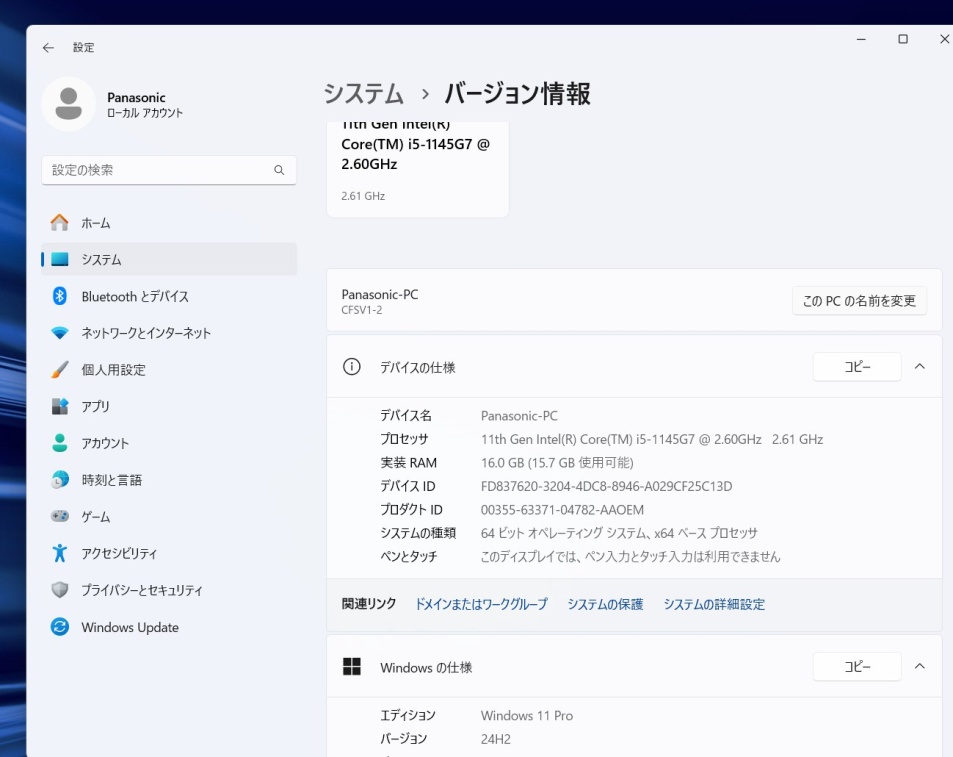Viewport: 953px width, 757px height.
Task: Click the info icon beside デバイスの仕様
Action: pyautogui.click(x=352, y=367)
